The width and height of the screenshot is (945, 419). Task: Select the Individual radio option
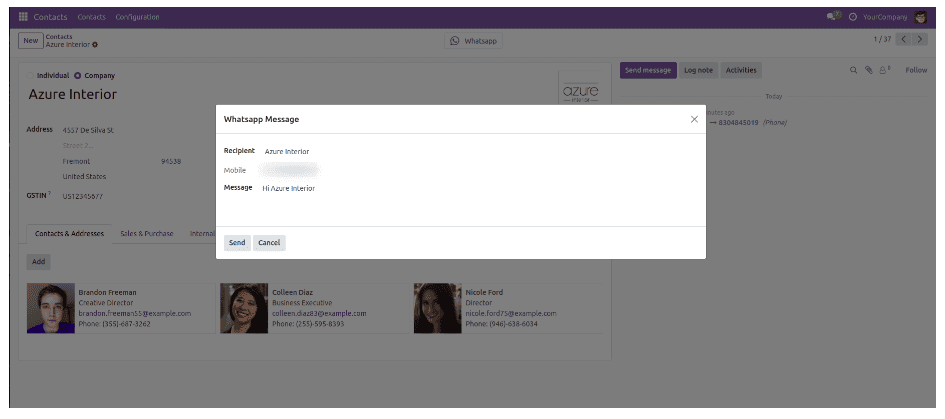(x=31, y=76)
